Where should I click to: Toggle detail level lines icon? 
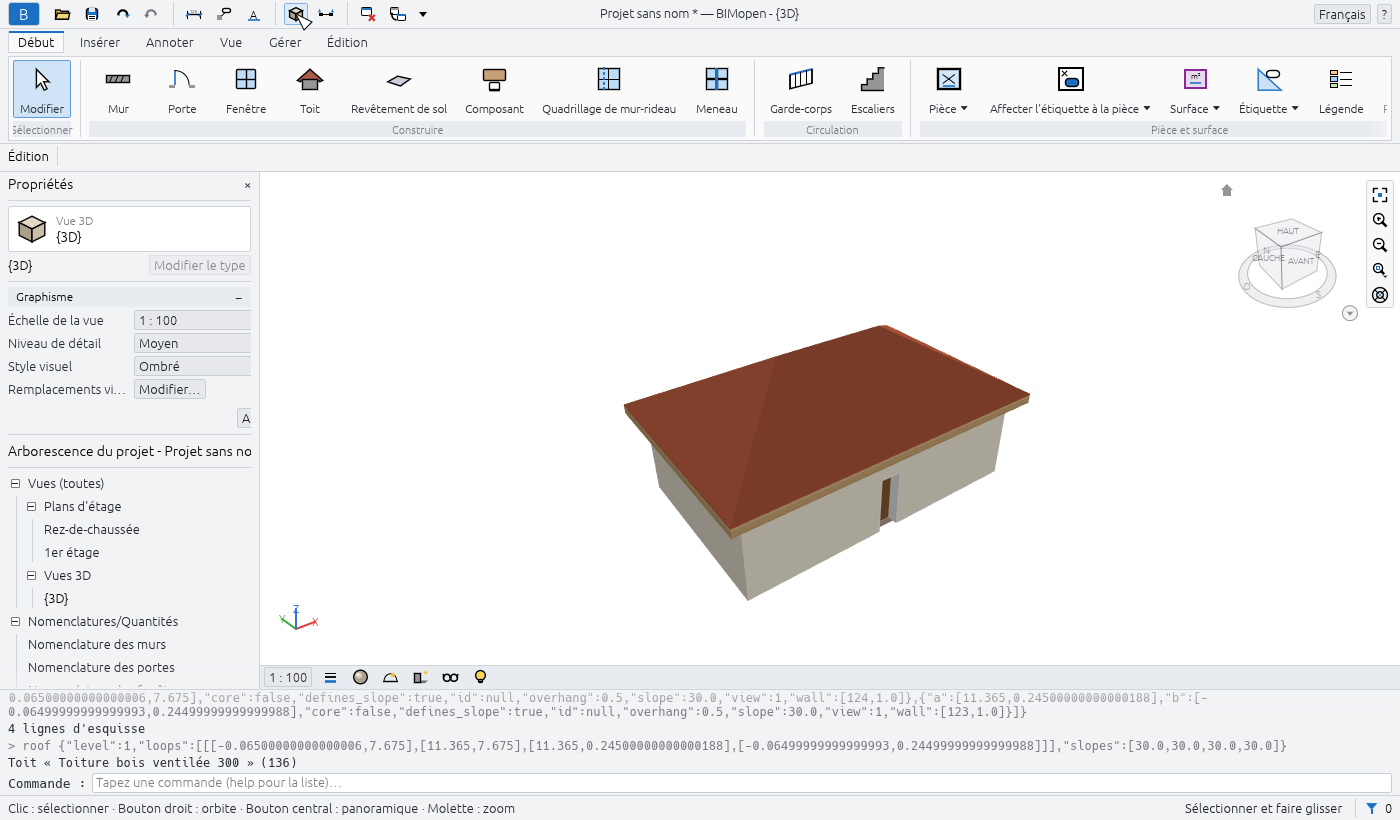point(331,677)
